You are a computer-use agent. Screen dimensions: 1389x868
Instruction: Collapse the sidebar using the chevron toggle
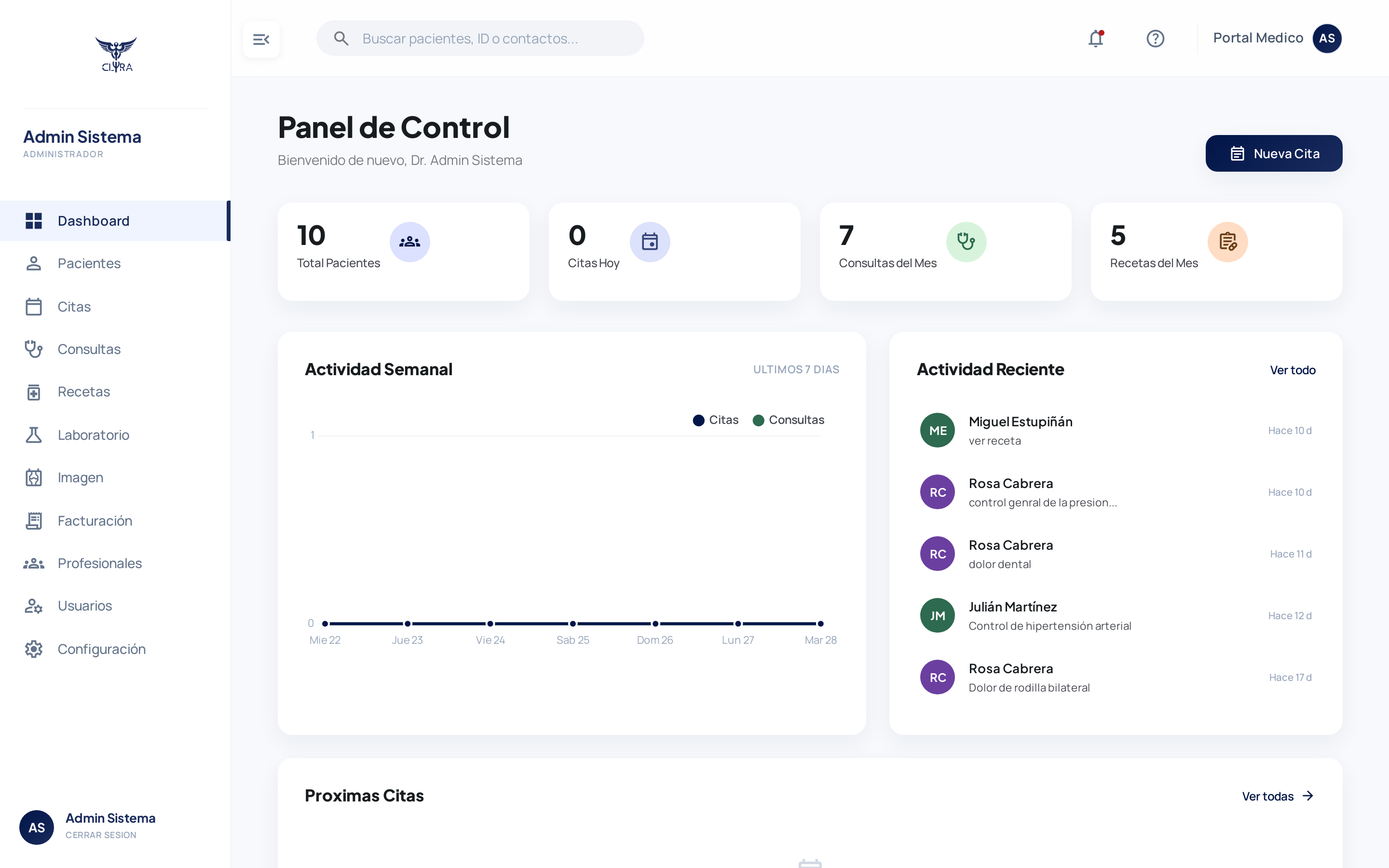click(x=262, y=39)
